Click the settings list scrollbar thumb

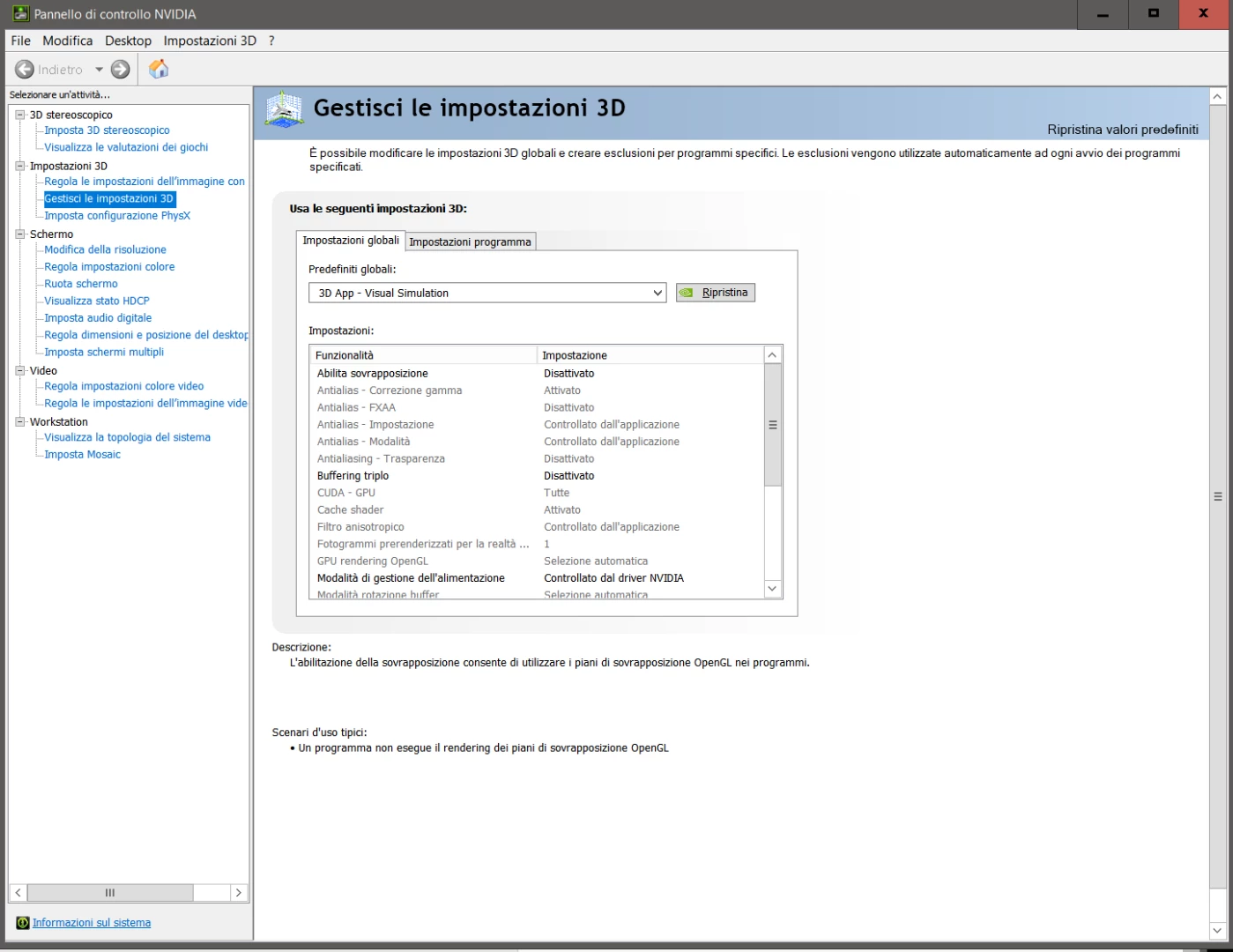773,425
